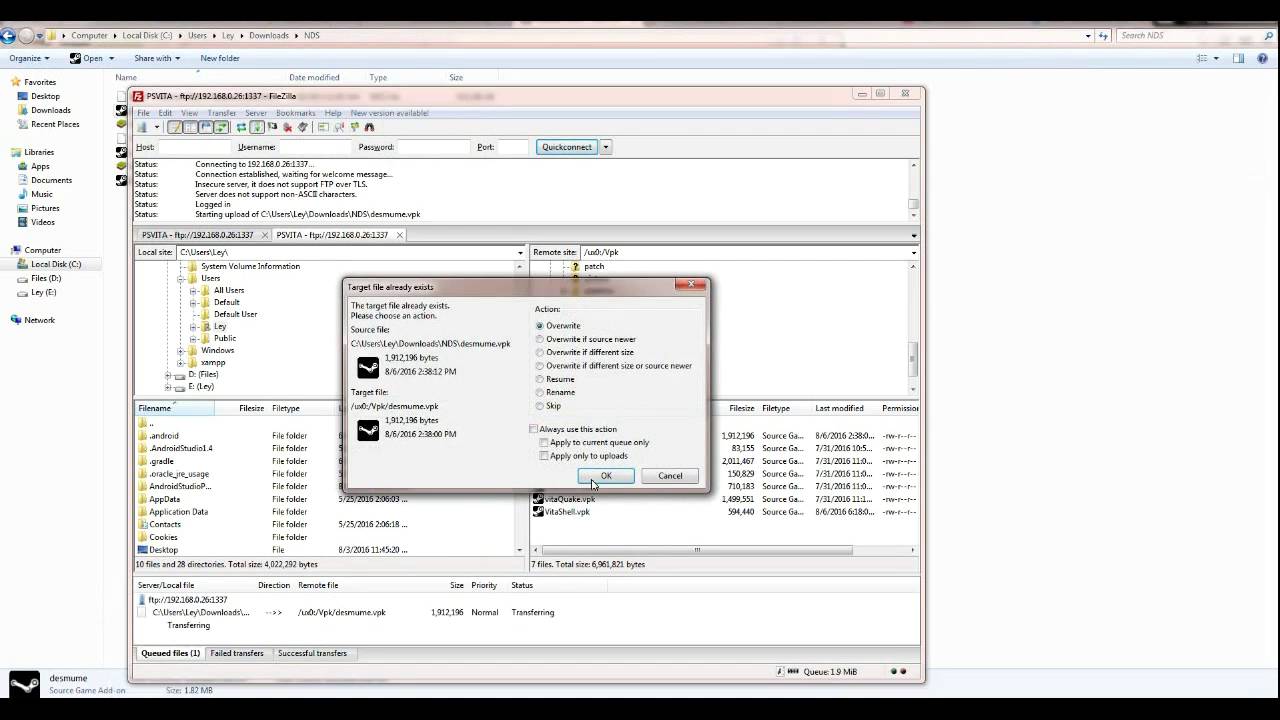Select Overwrite if different size option
The image size is (1280, 720).
[x=540, y=352]
